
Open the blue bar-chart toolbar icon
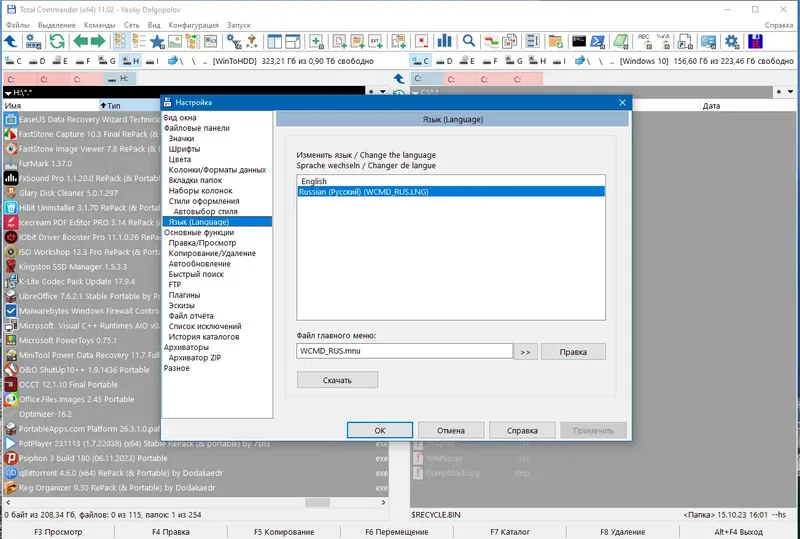coord(444,41)
